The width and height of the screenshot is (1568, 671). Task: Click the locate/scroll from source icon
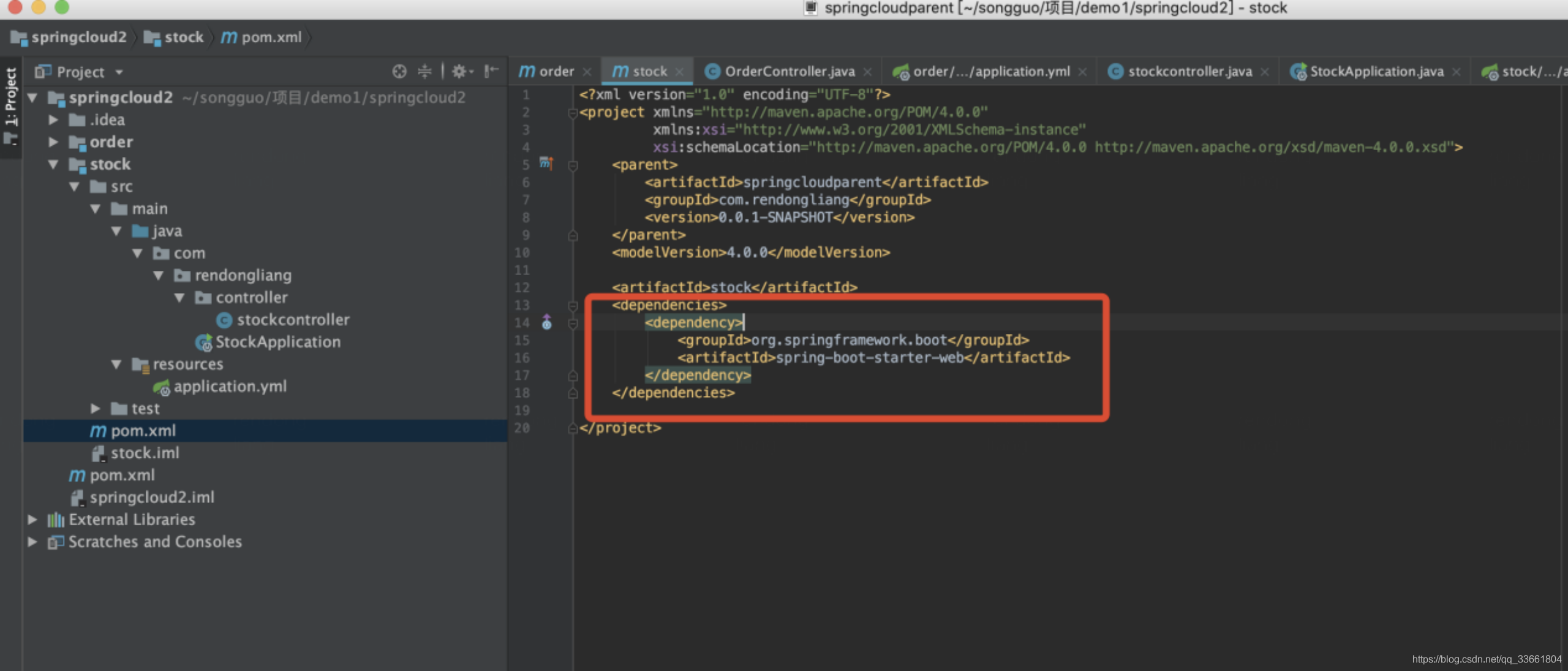[x=399, y=72]
